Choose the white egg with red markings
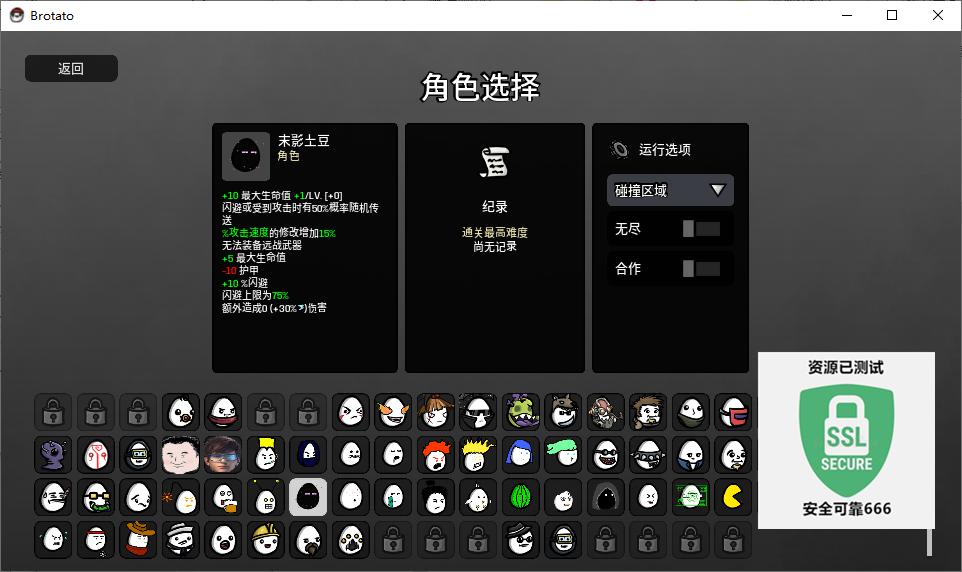 tap(96, 455)
